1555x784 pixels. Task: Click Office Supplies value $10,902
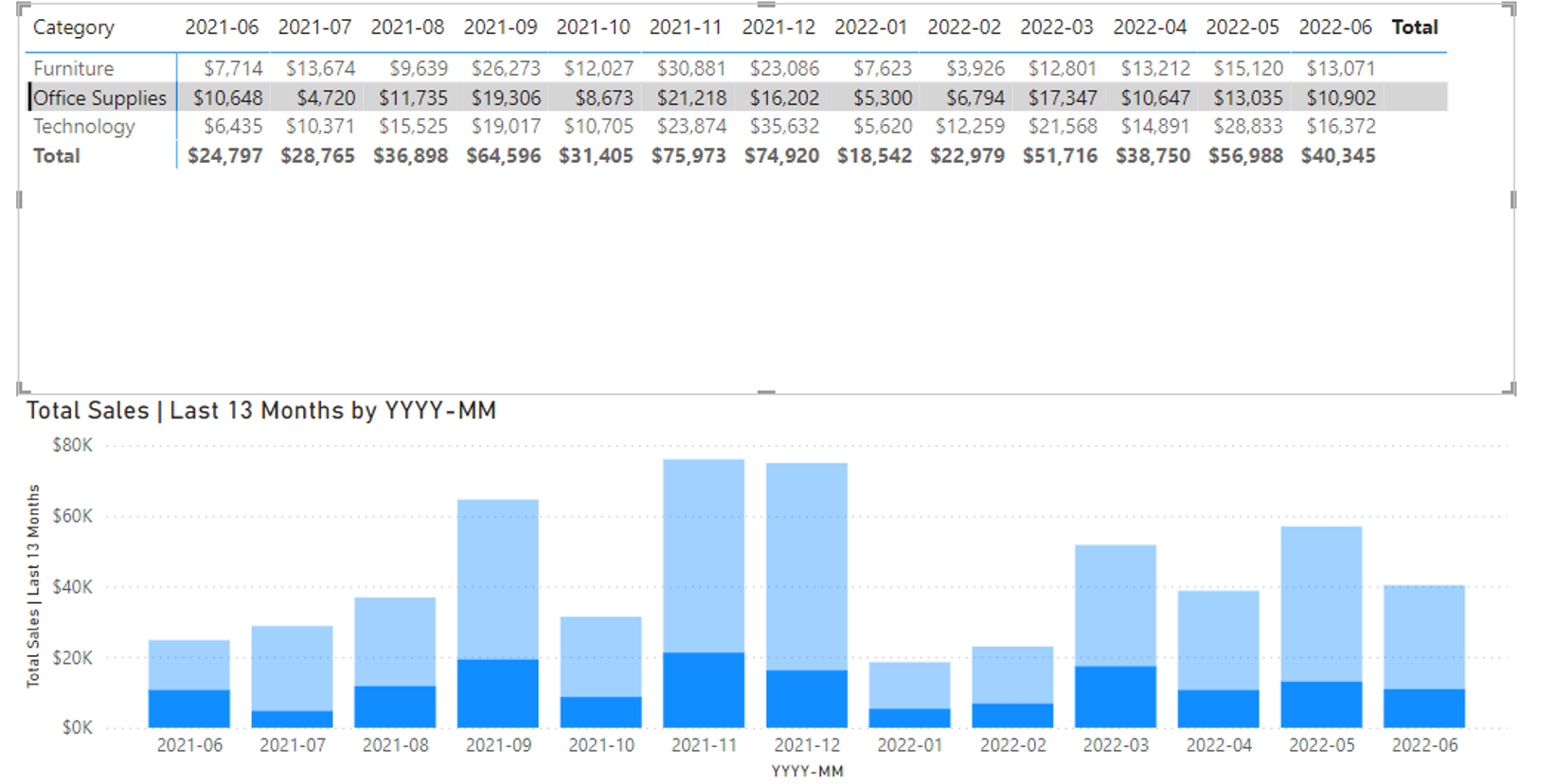[x=1341, y=98]
